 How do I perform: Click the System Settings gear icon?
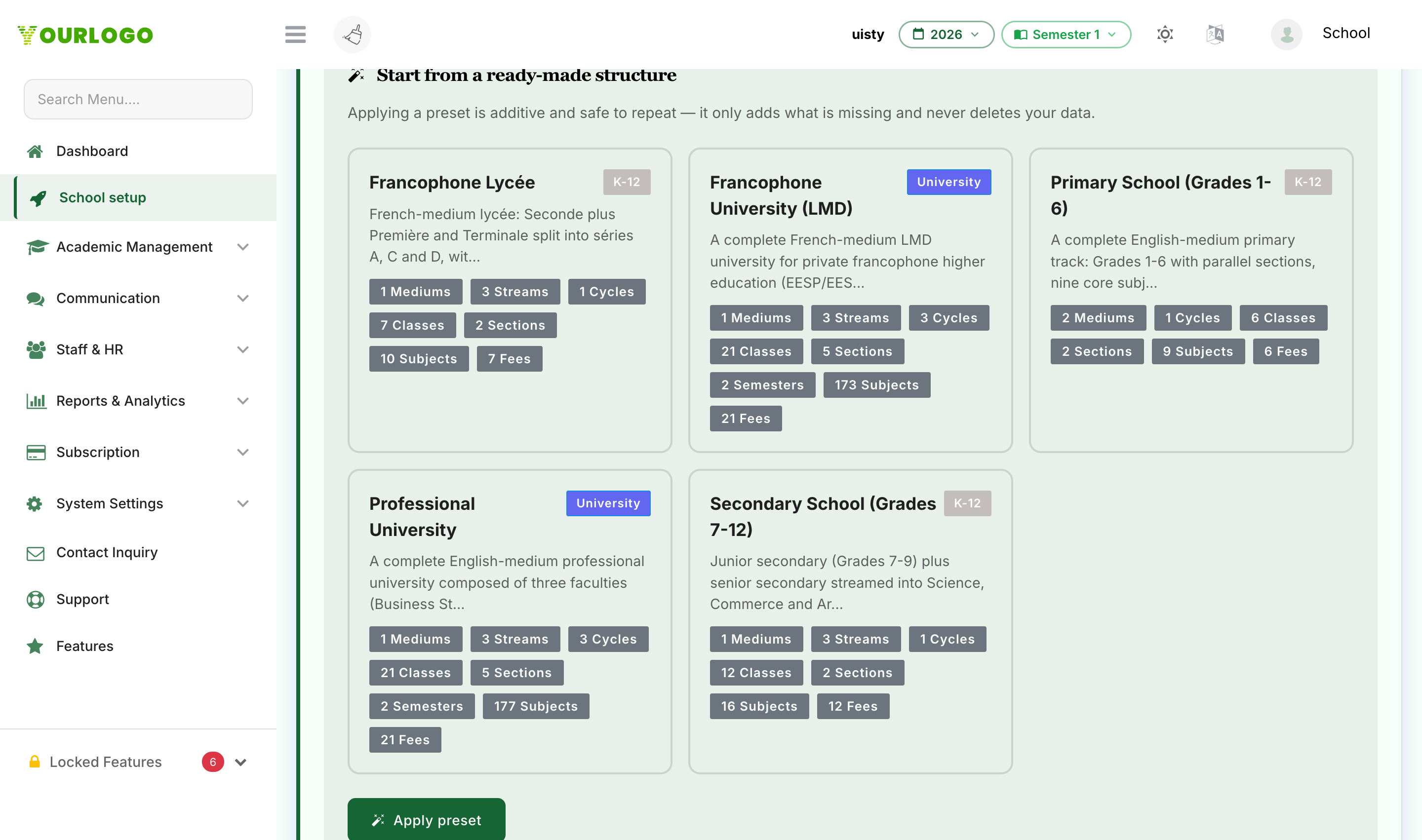(35, 504)
